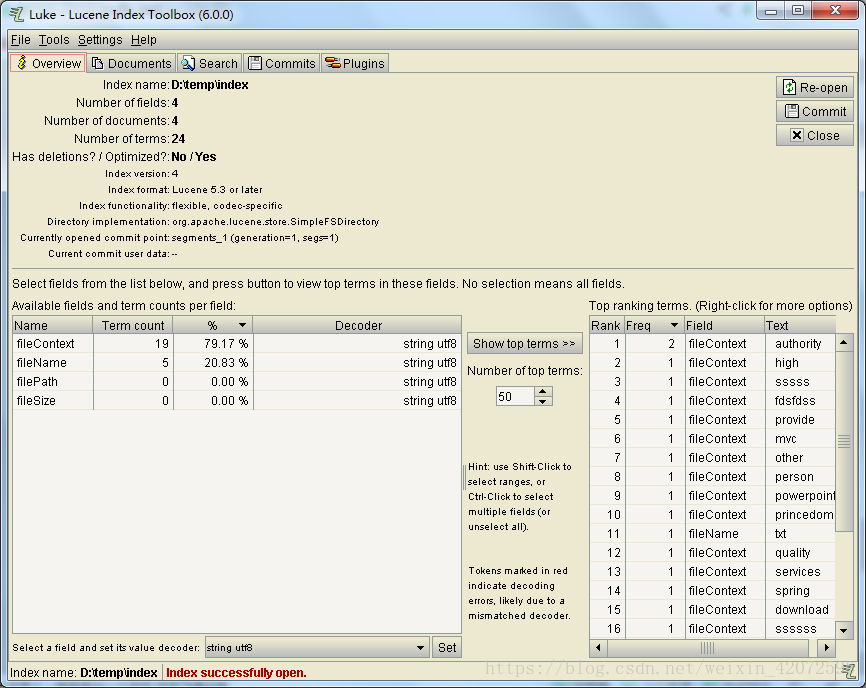The image size is (866, 688).
Task: Click the Text column header
Action: click(800, 325)
